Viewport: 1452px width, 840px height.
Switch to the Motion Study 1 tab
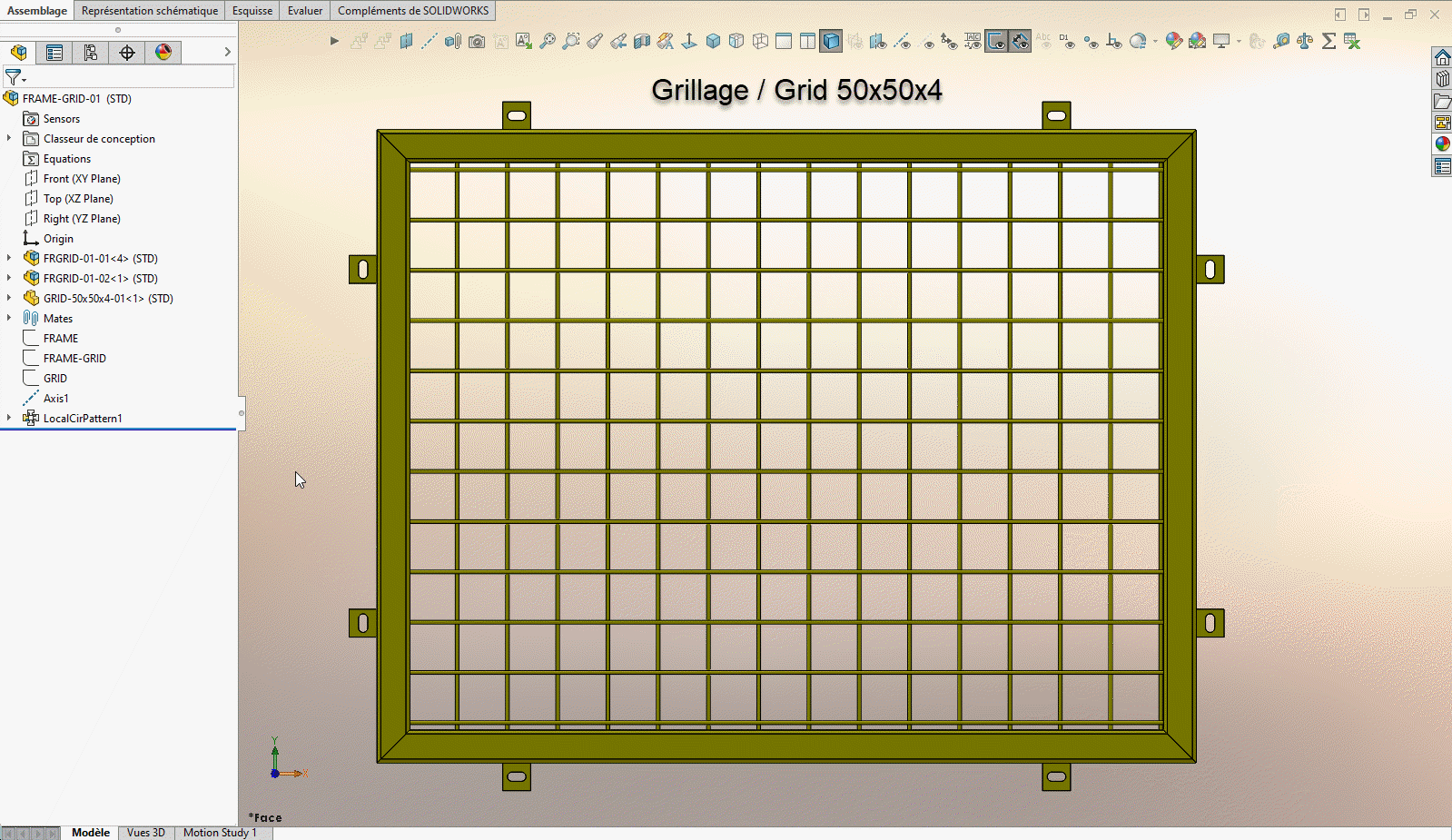pyautogui.click(x=220, y=833)
